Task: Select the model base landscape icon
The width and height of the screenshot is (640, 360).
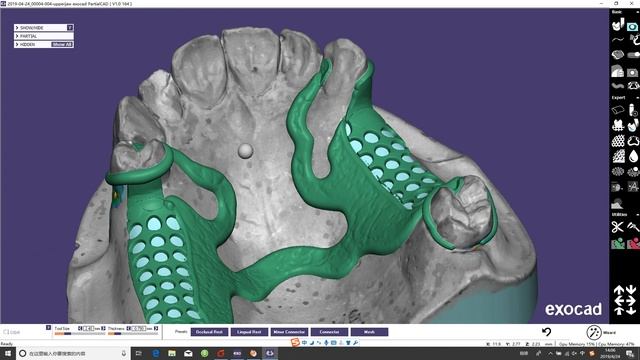Action: 617,203
